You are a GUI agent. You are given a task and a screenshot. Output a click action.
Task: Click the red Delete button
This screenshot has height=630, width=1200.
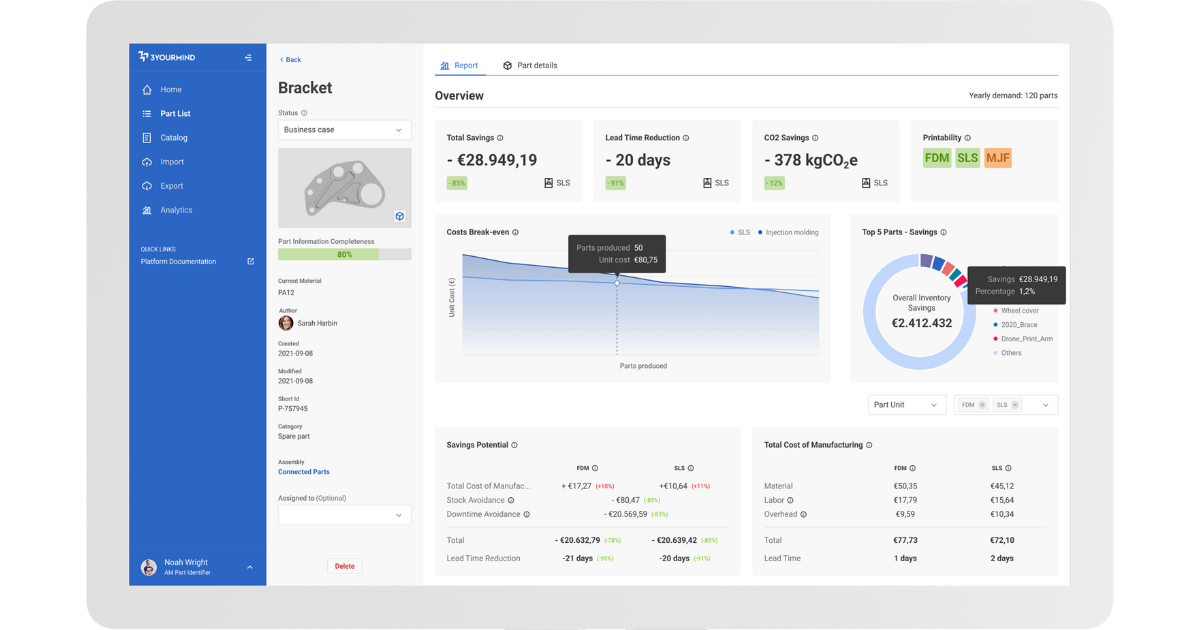tap(344, 566)
